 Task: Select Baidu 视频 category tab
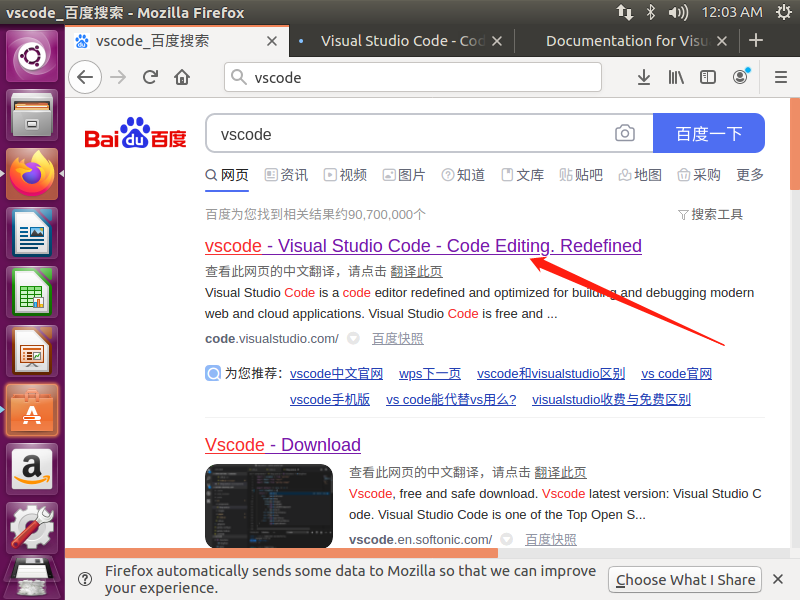click(345, 175)
